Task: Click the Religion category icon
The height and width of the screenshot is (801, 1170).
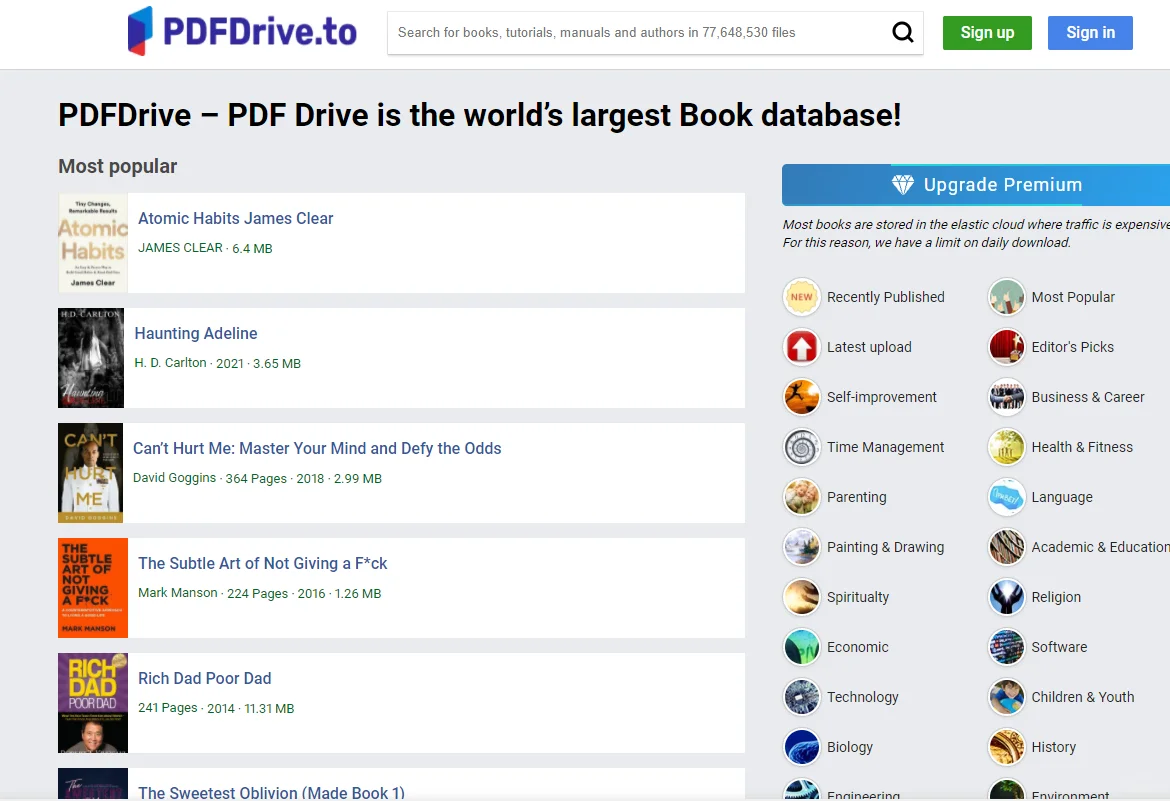Action: pos(1007,597)
